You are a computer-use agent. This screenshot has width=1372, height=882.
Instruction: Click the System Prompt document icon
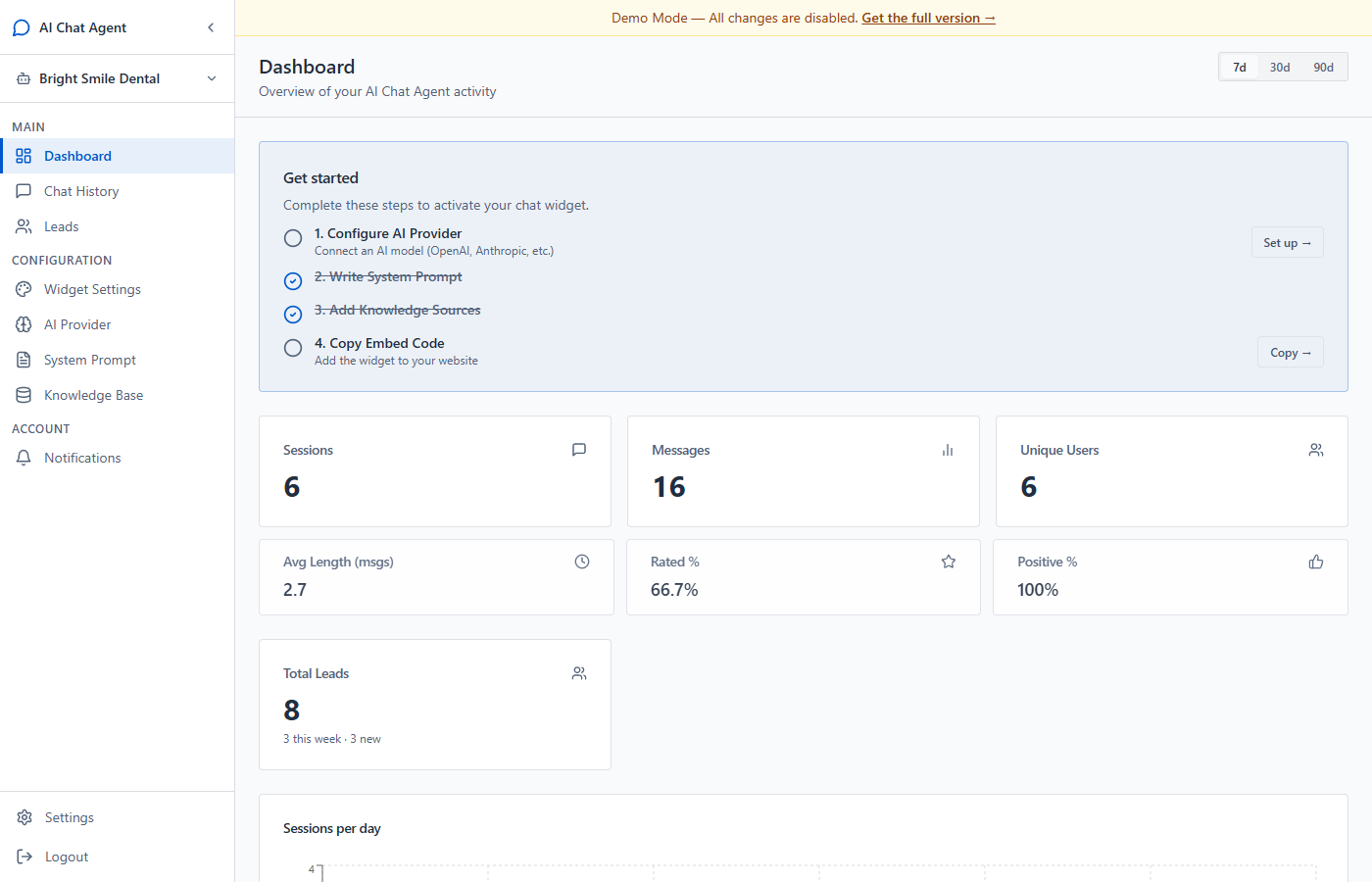click(x=24, y=360)
